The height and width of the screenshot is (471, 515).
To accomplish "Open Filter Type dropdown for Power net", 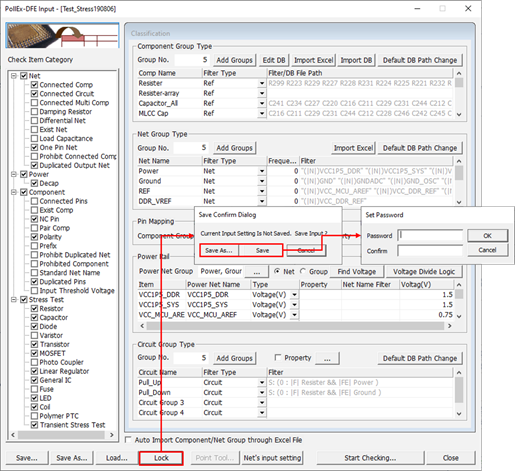I will [262, 171].
